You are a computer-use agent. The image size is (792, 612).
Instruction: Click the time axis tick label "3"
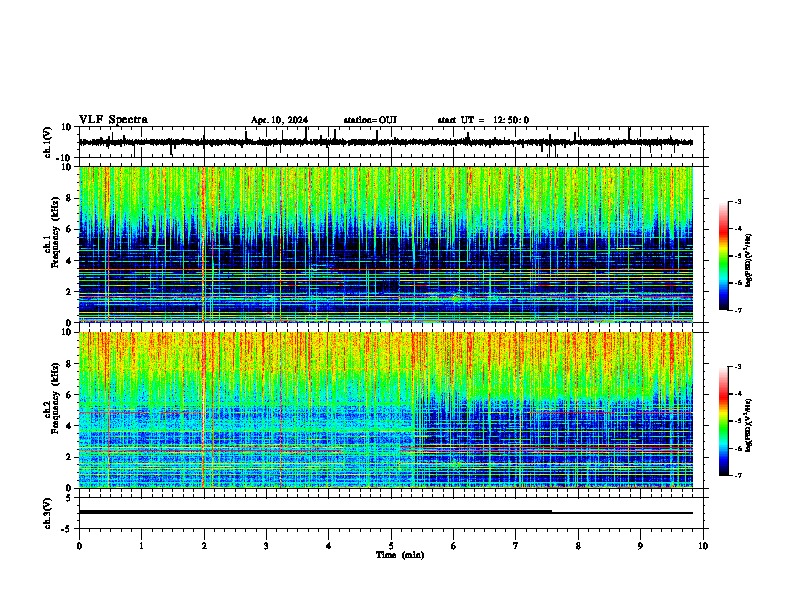266,546
